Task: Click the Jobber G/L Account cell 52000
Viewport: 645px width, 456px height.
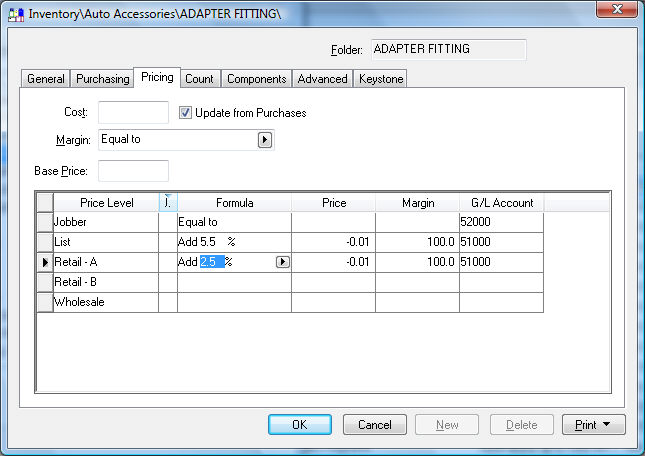Action: [500, 222]
